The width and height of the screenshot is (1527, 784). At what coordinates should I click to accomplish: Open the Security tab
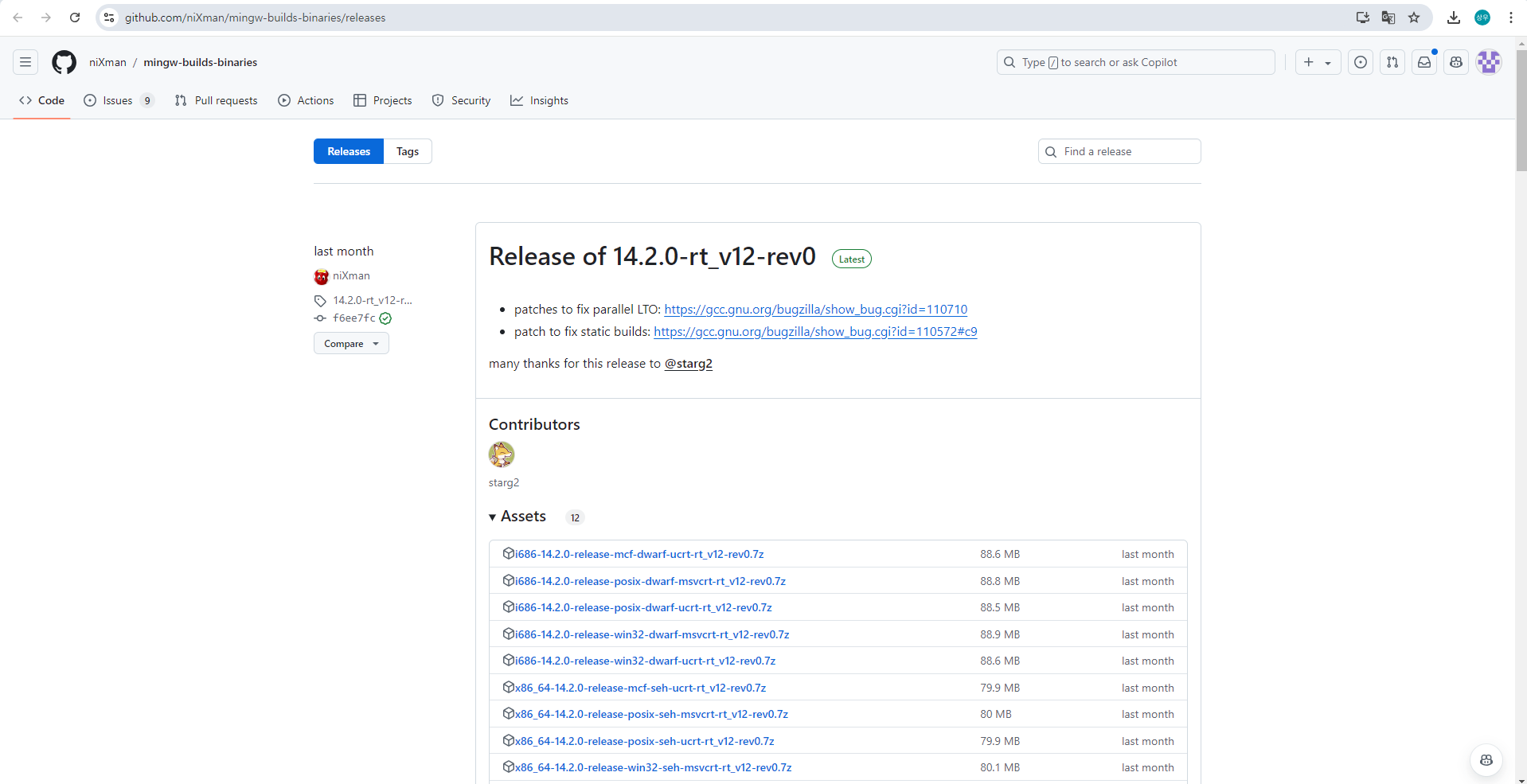point(461,100)
